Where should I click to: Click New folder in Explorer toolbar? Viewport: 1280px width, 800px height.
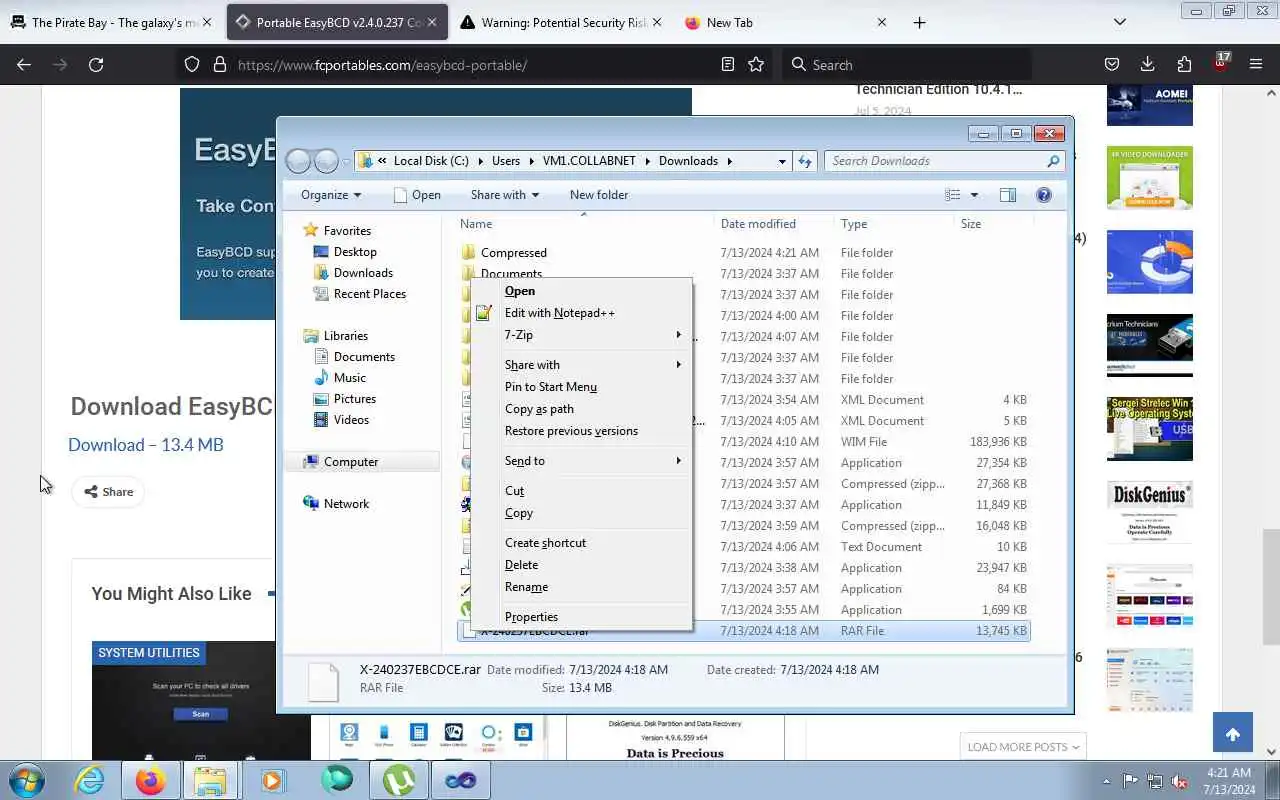tap(599, 195)
